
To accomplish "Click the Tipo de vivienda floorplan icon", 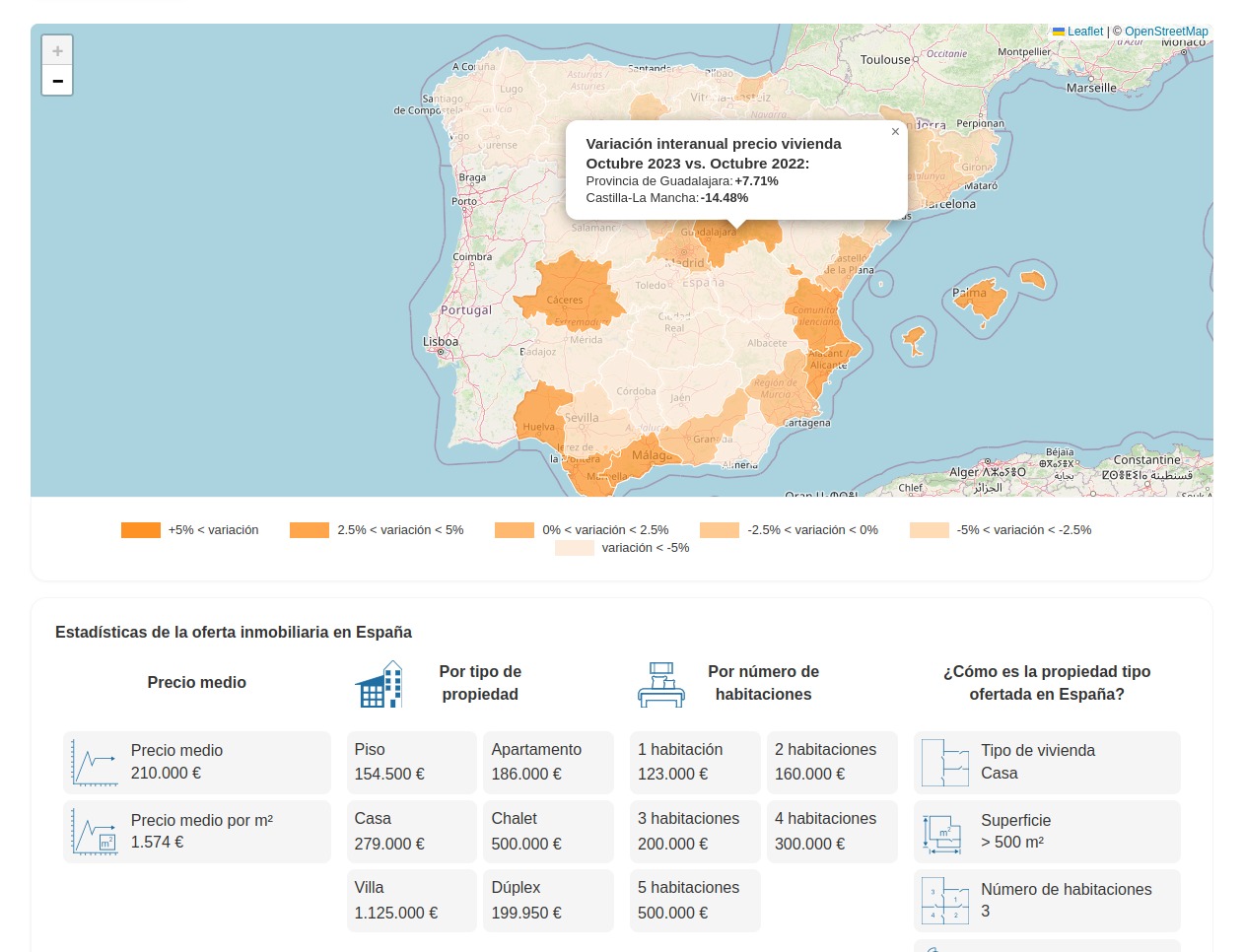I will [945, 763].
